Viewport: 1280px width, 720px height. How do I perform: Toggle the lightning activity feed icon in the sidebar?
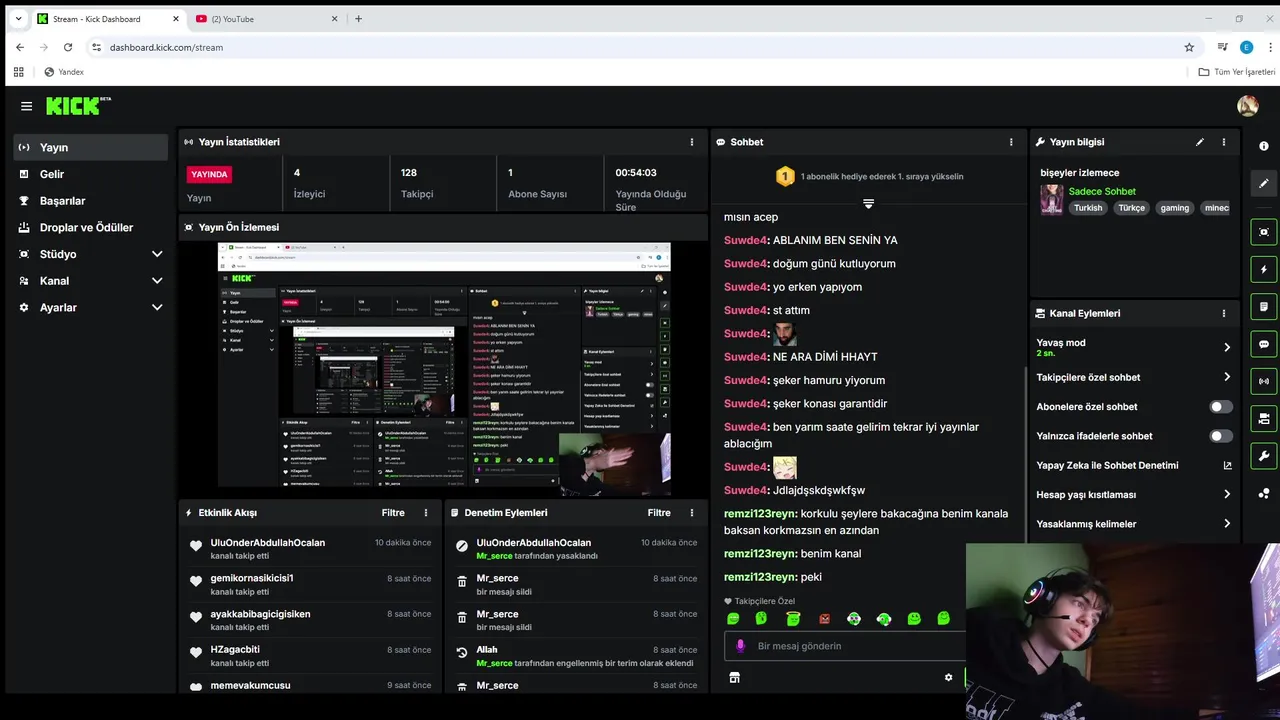tap(1264, 270)
